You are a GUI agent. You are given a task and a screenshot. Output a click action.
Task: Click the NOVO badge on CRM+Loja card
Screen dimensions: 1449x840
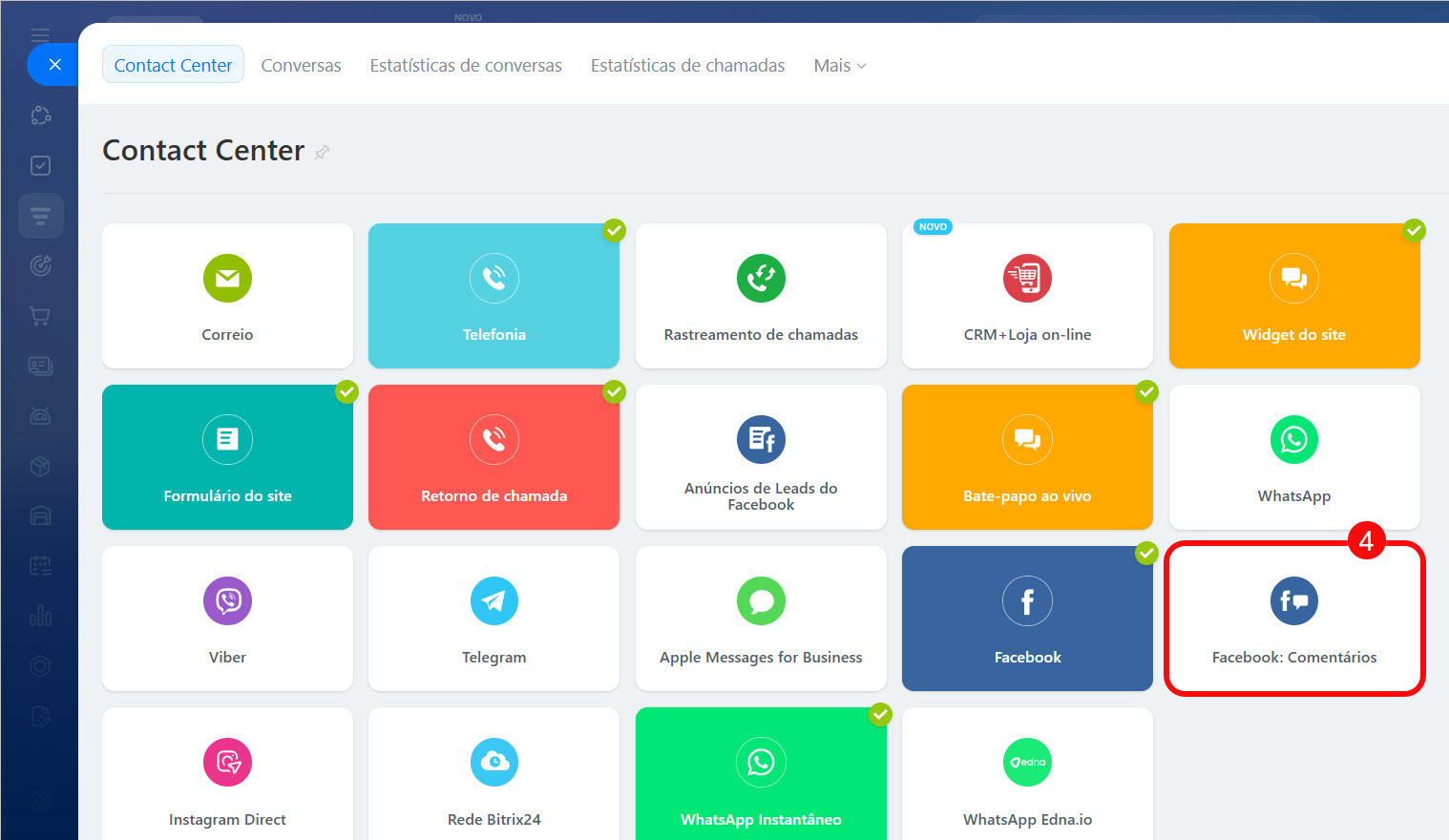pyautogui.click(x=933, y=227)
